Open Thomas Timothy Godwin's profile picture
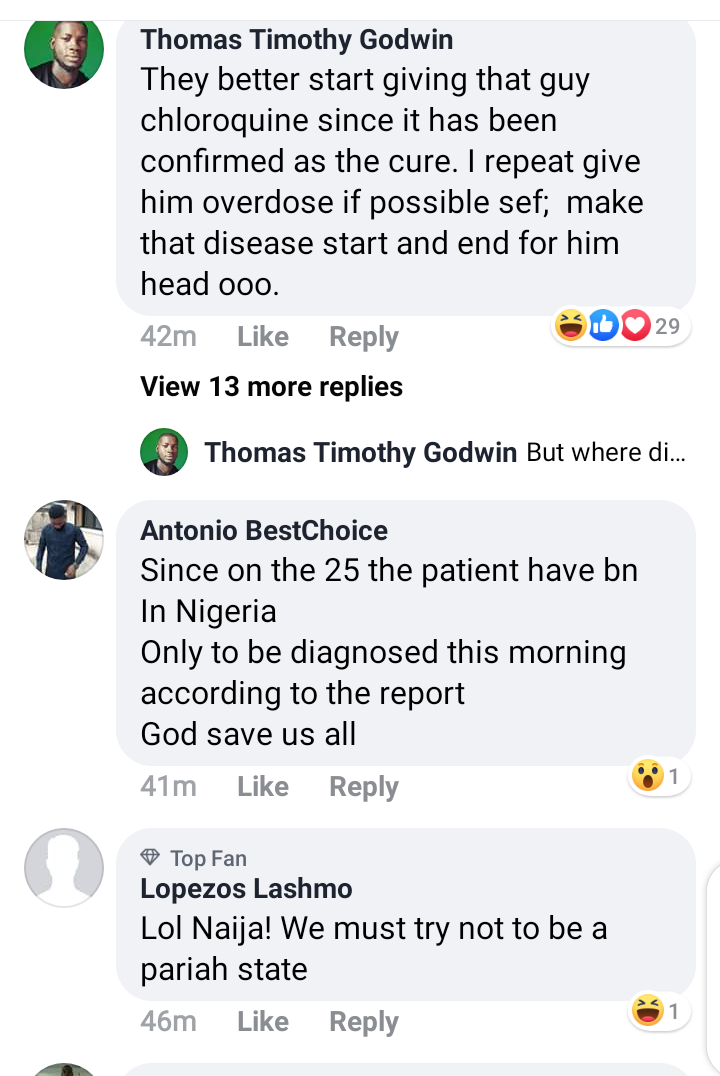 (64, 51)
